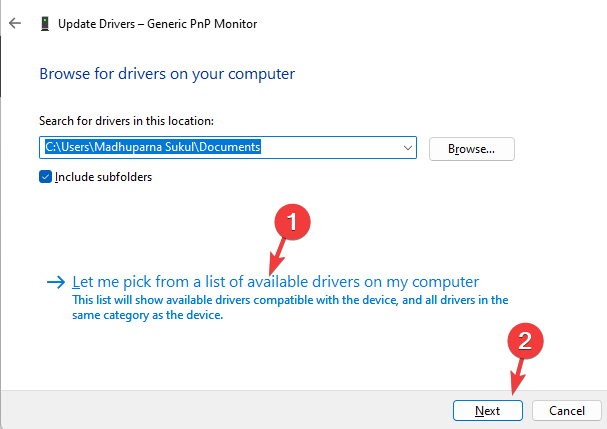Click the Include subfolders label text
Screen dimensions: 607x429
click(x=105, y=177)
